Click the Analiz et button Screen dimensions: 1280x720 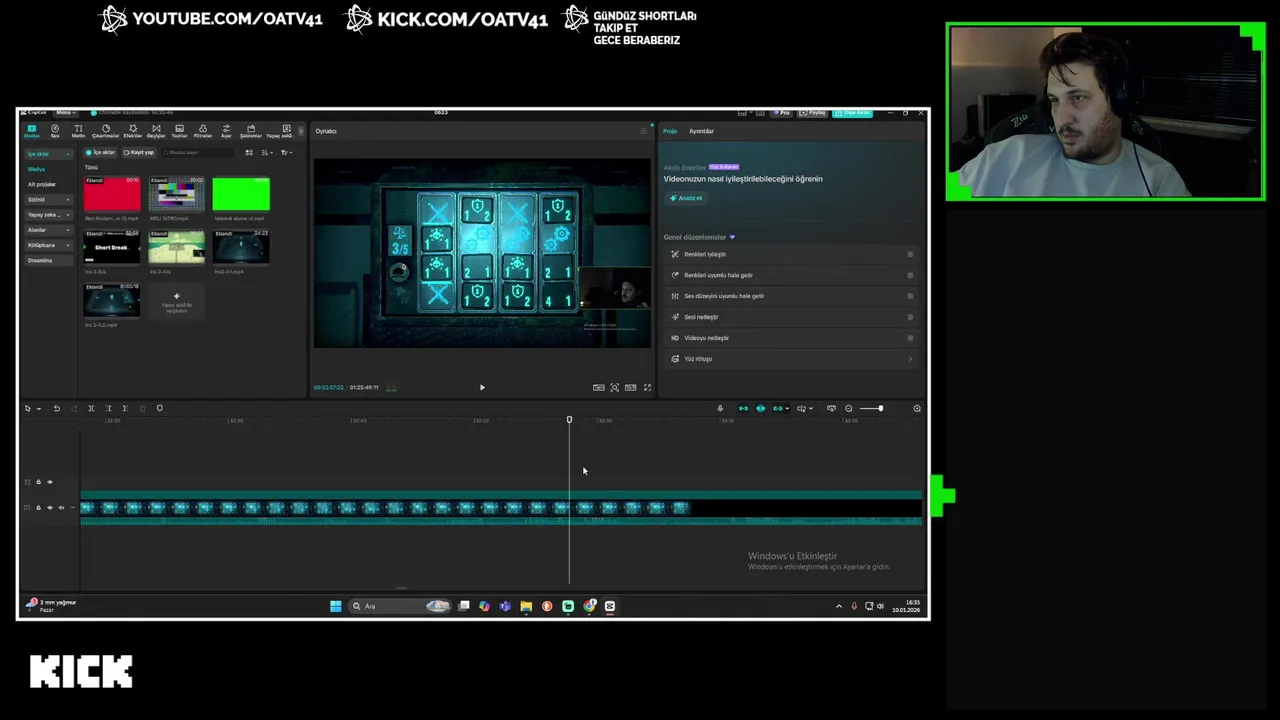pos(686,198)
